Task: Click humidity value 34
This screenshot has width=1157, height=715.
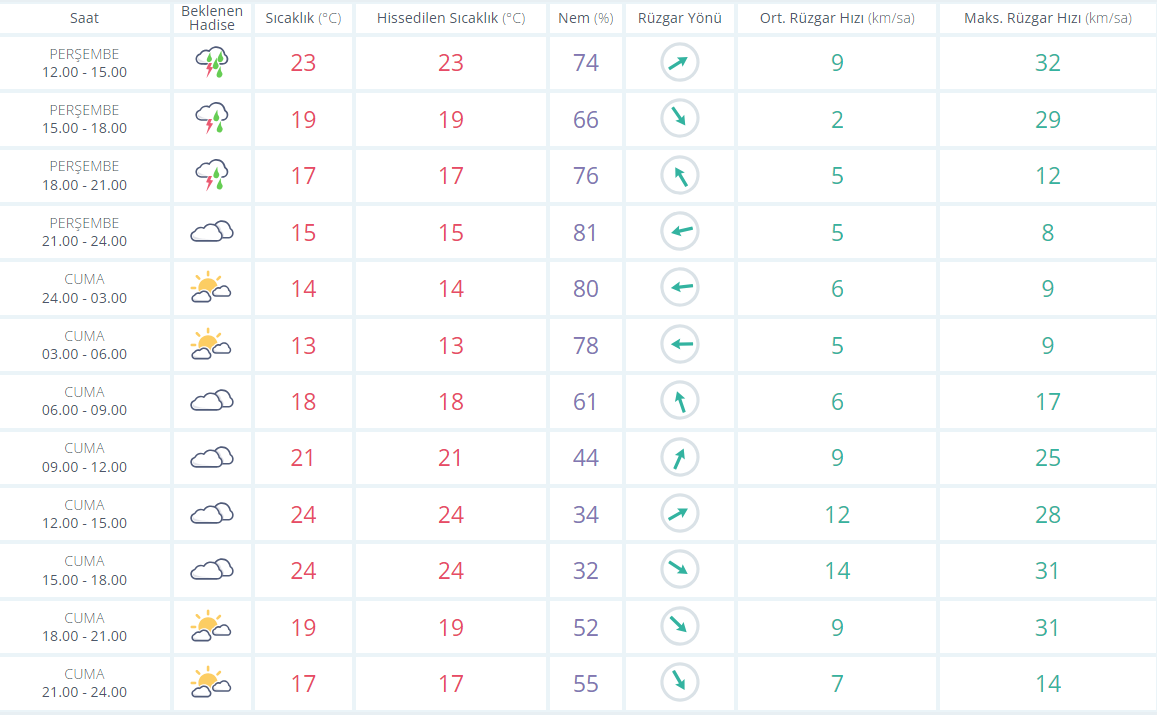Action: click(x=586, y=514)
